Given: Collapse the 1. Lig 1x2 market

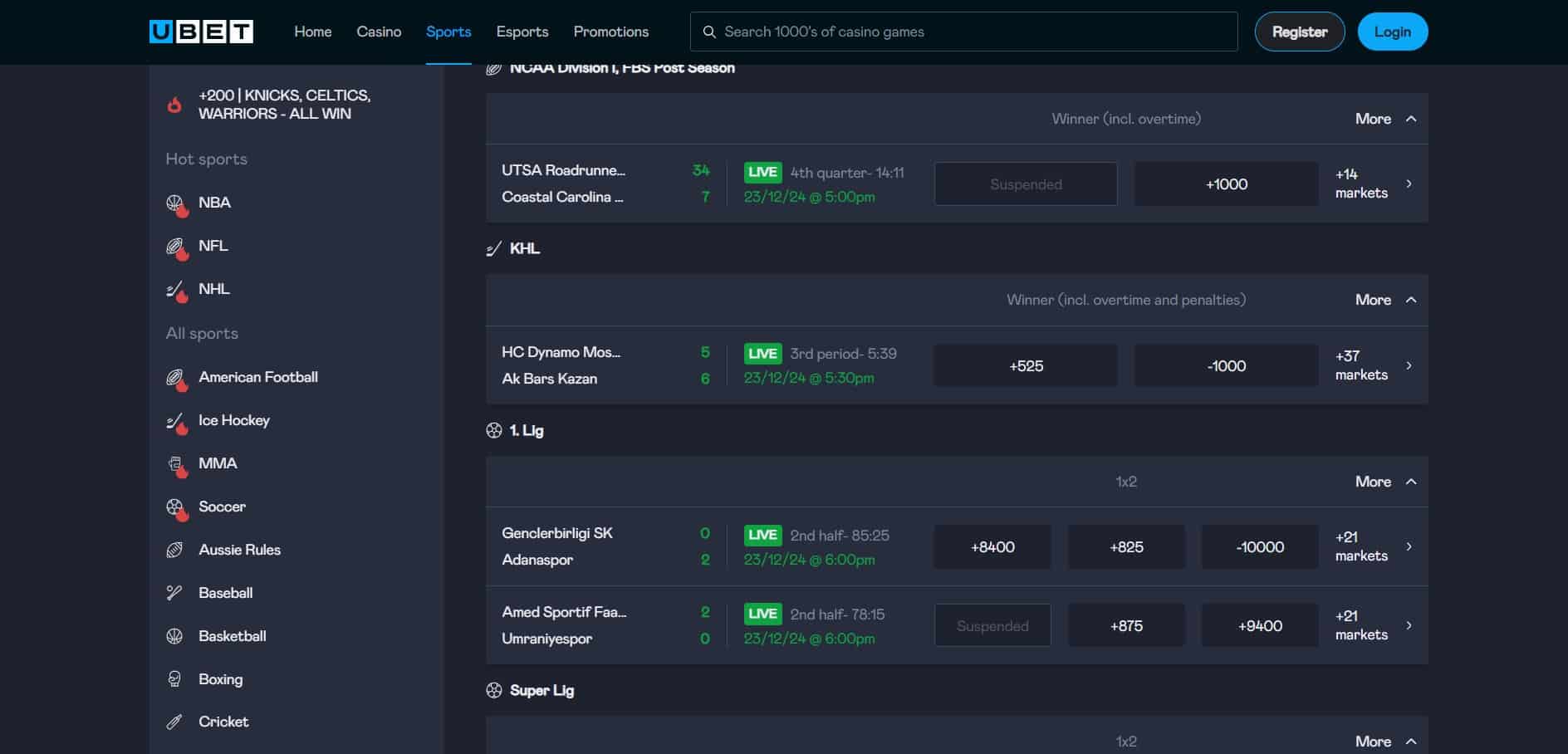Looking at the screenshot, I should (x=1385, y=482).
